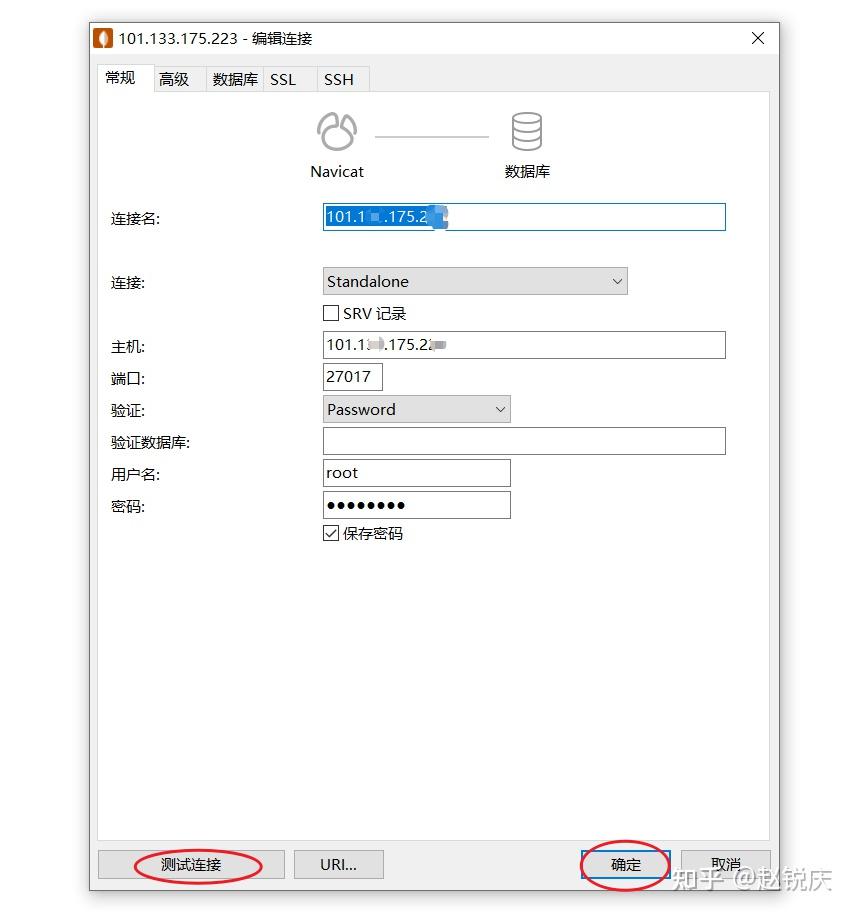Click the 验证数据库: label
Image resolution: width=854 pixels, height=914 pixels.
click(x=150, y=442)
